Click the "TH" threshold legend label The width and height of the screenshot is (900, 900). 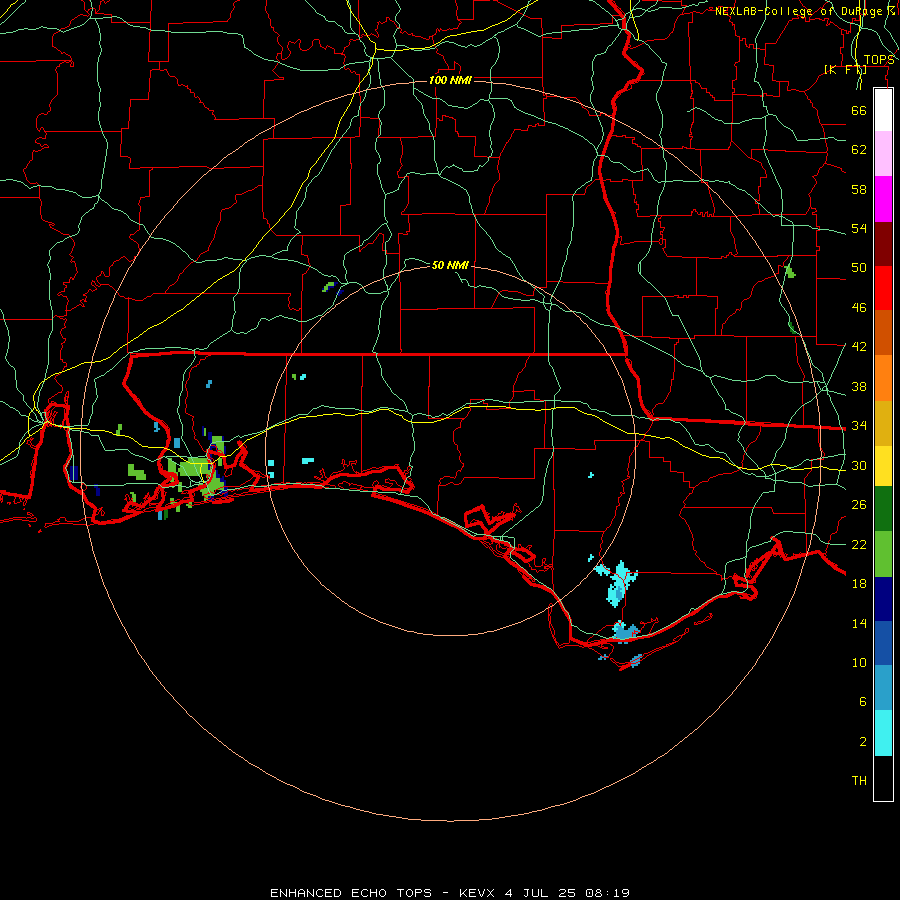(x=859, y=781)
